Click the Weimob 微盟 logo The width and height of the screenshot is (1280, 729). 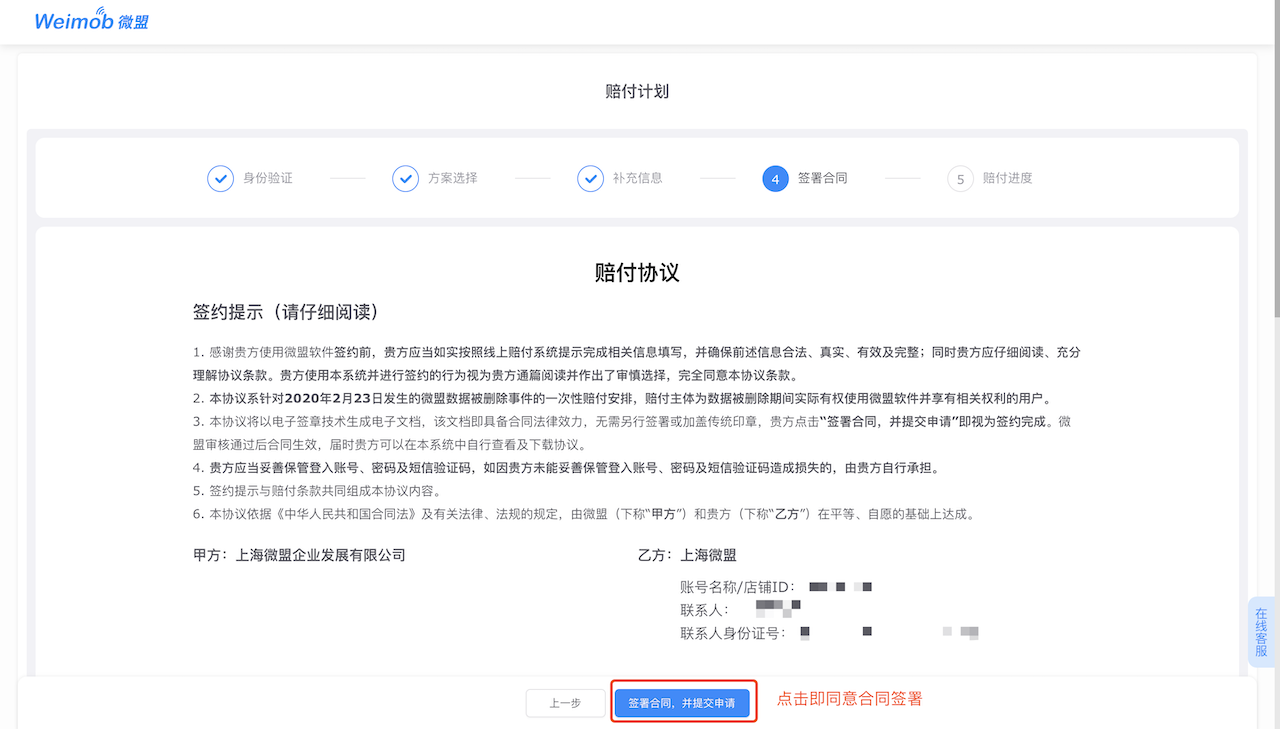(91, 20)
